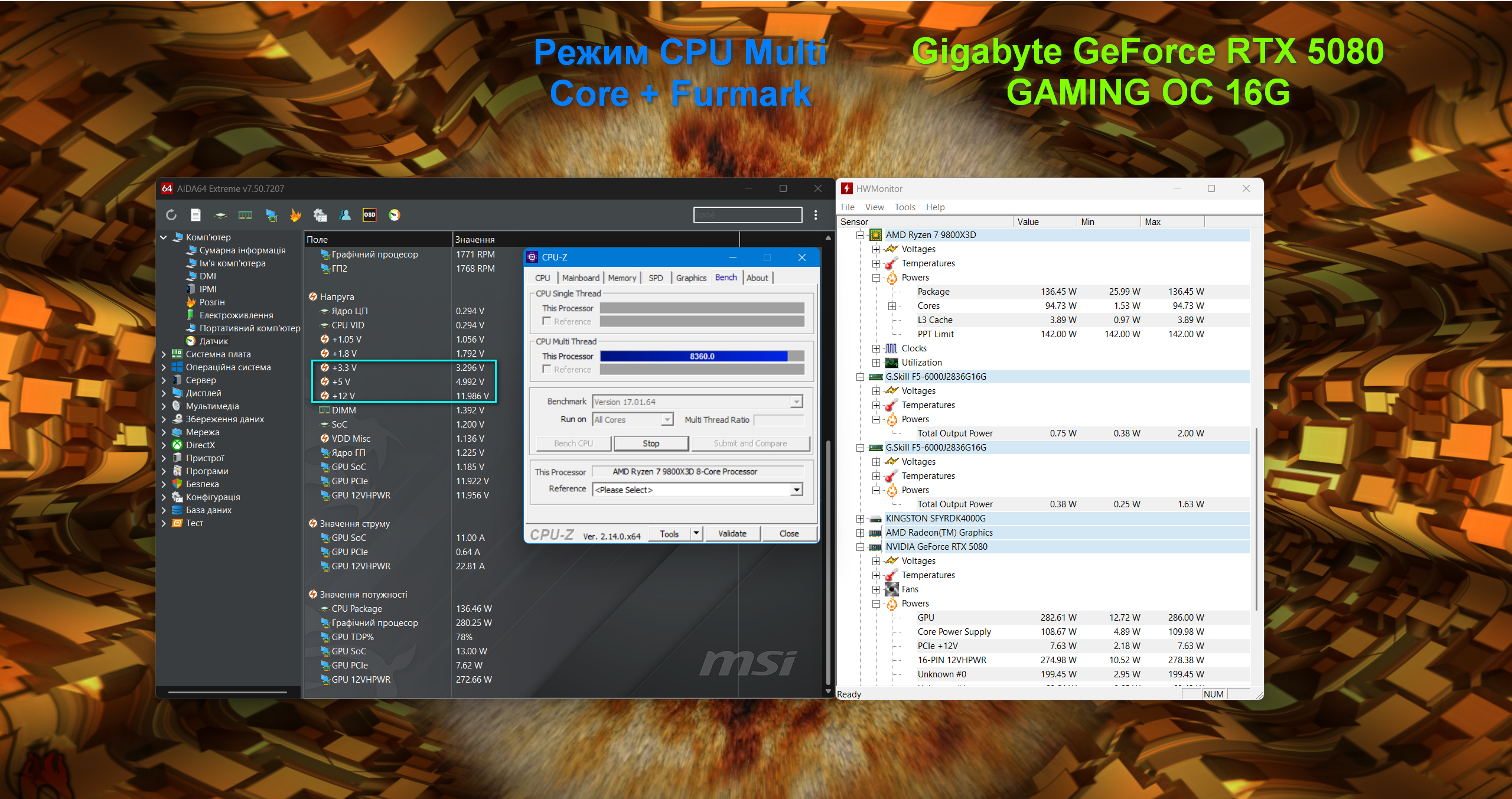Click the CPU chip icon in the toolbar
The image size is (1512, 799).
[x=220, y=215]
